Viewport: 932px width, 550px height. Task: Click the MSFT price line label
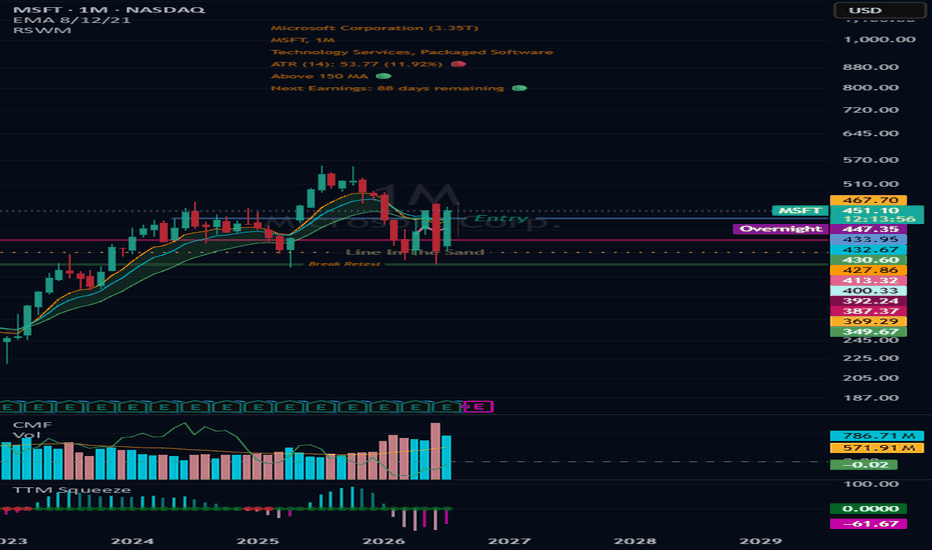click(x=799, y=210)
